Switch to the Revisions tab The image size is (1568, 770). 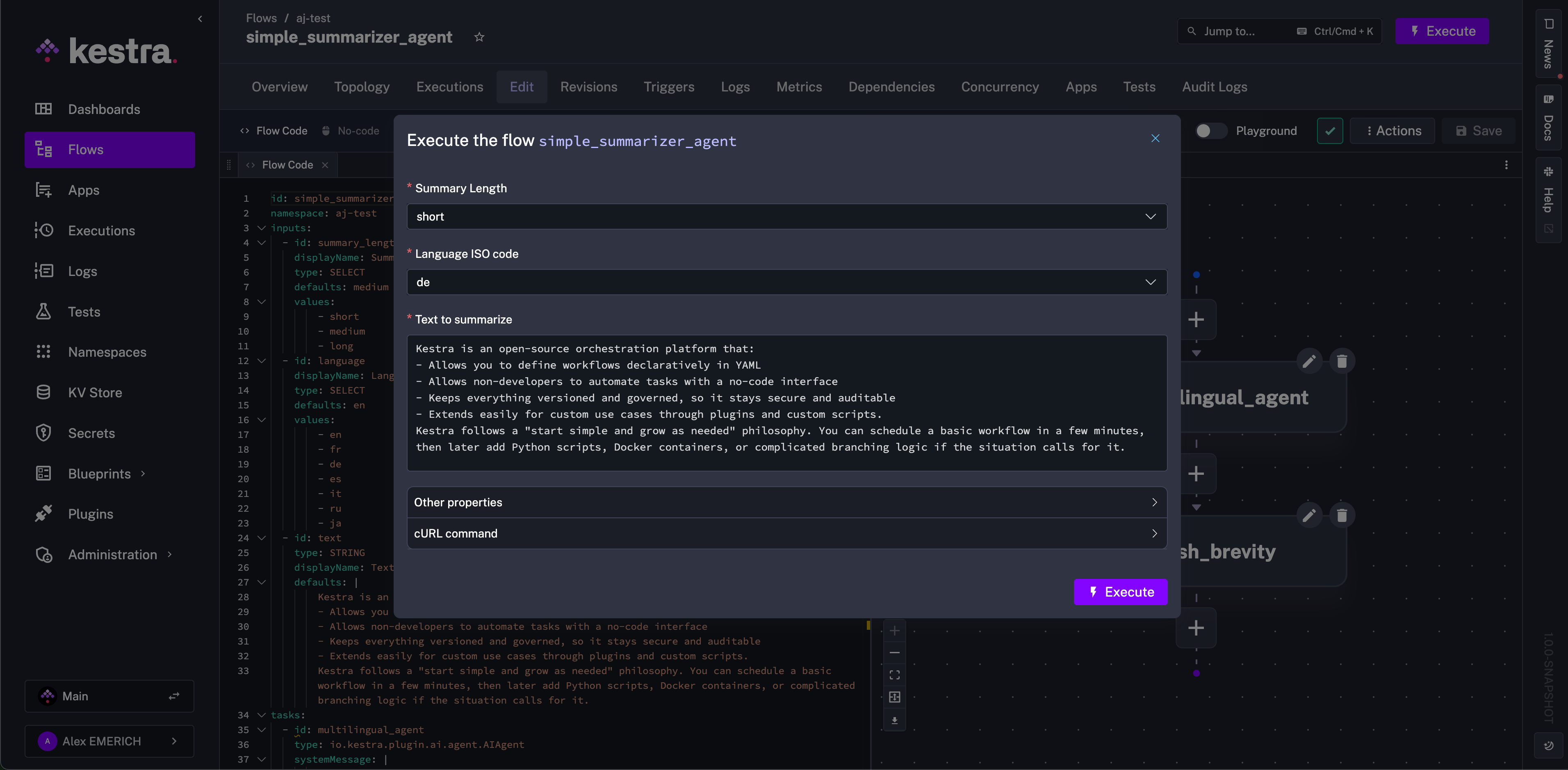[x=588, y=87]
